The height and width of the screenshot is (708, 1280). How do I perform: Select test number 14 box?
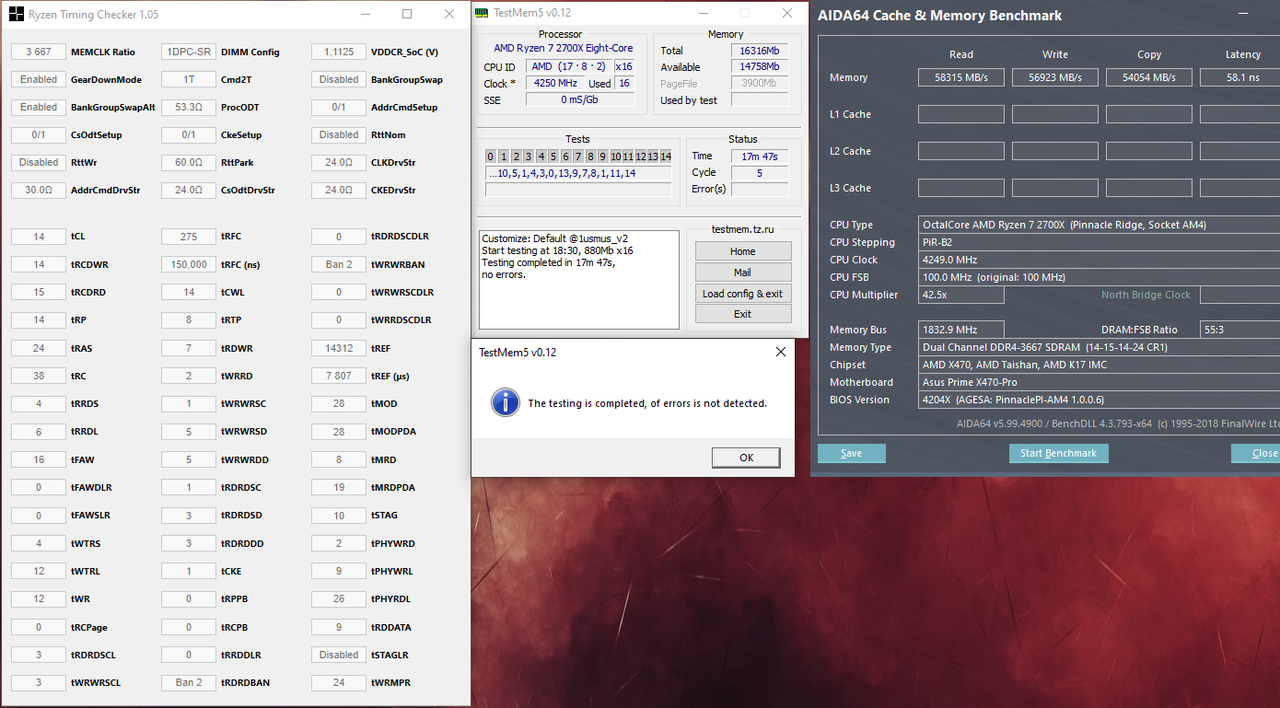665,156
